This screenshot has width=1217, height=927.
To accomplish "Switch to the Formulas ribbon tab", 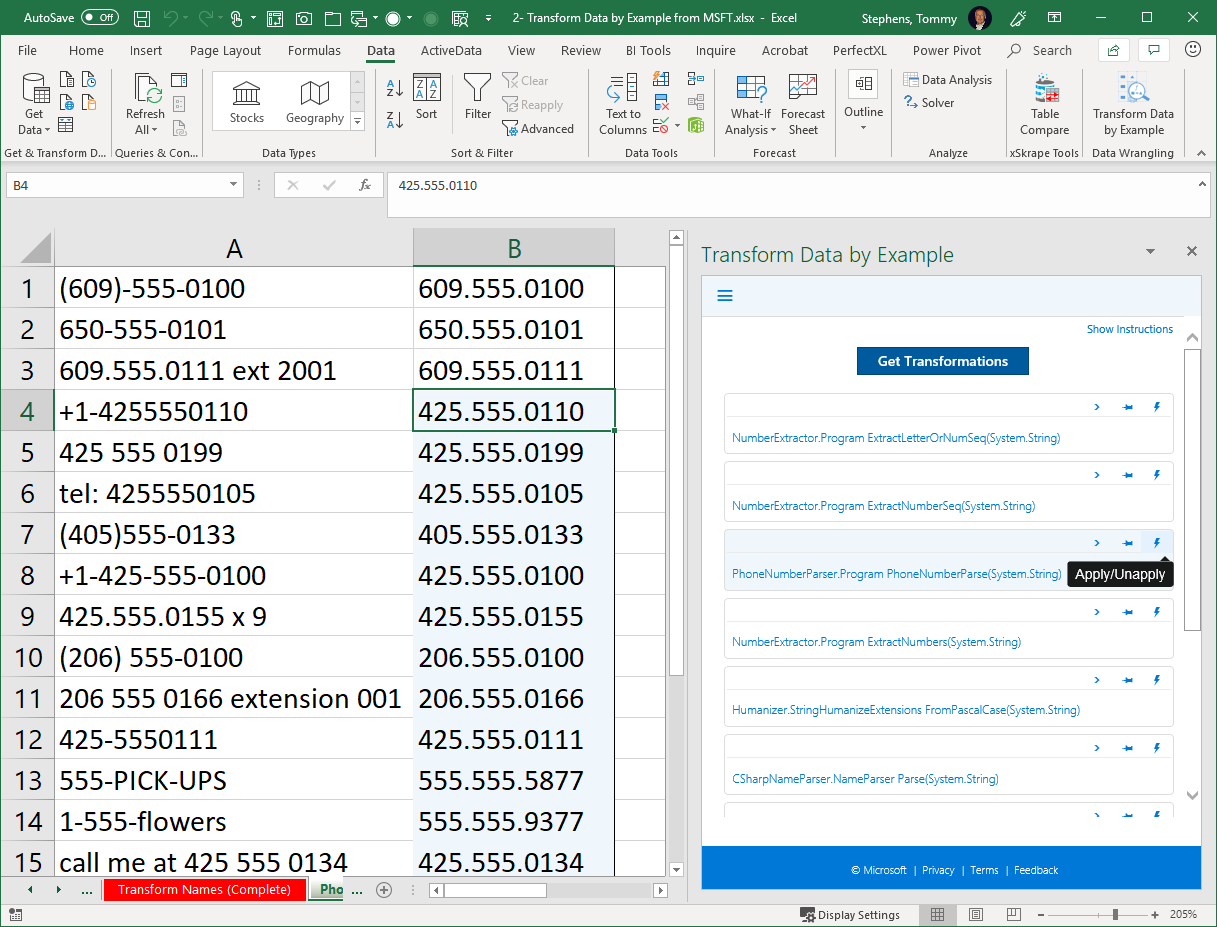I will pos(314,50).
